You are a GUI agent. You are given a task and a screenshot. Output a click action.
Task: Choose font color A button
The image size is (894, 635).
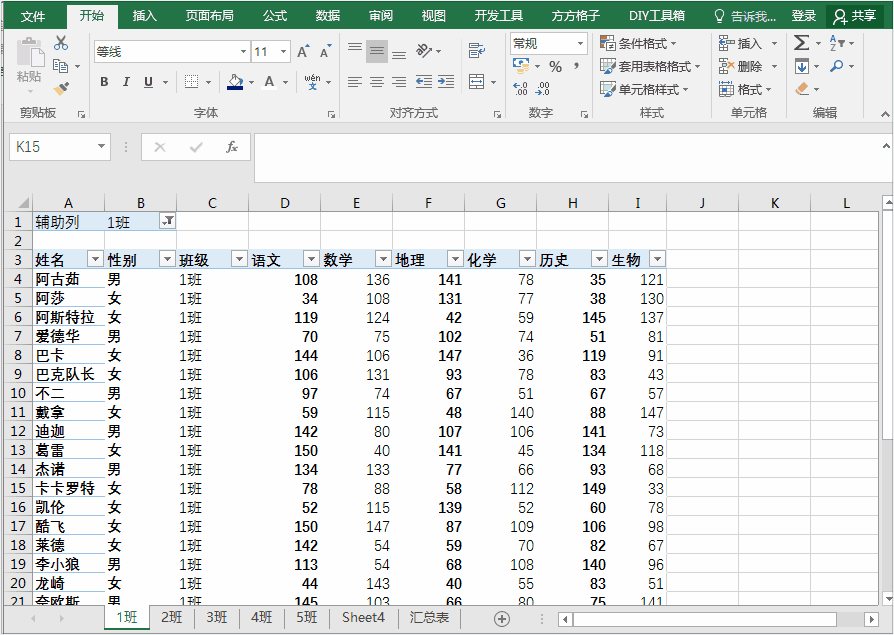(x=270, y=82)
